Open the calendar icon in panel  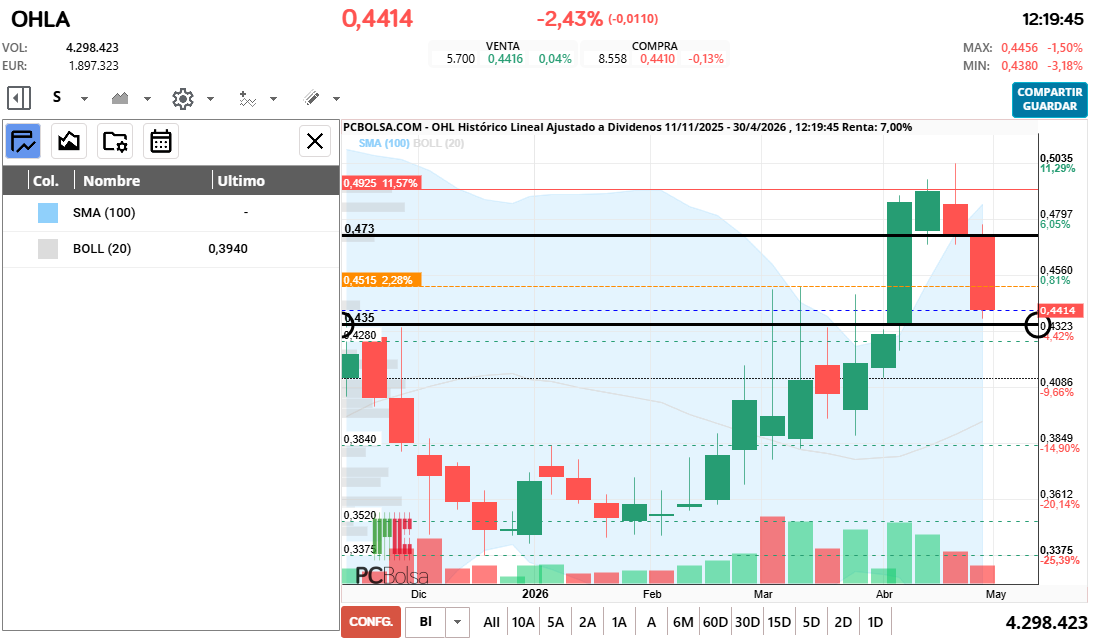[161, 141]
